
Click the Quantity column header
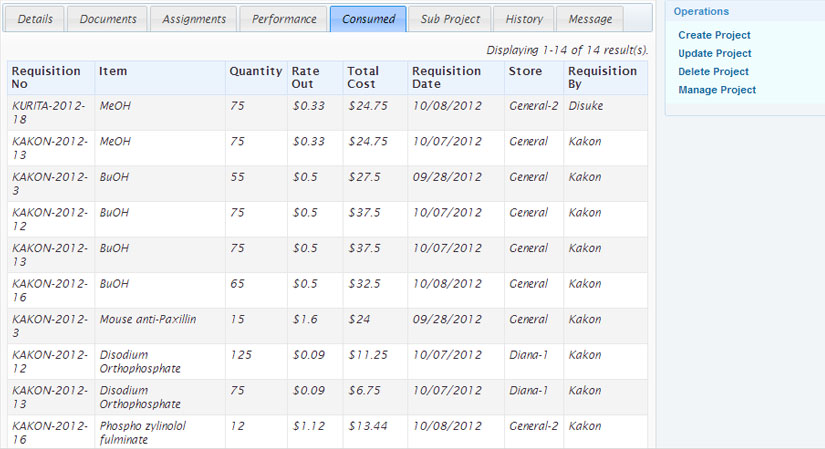[x=255, y=71]
